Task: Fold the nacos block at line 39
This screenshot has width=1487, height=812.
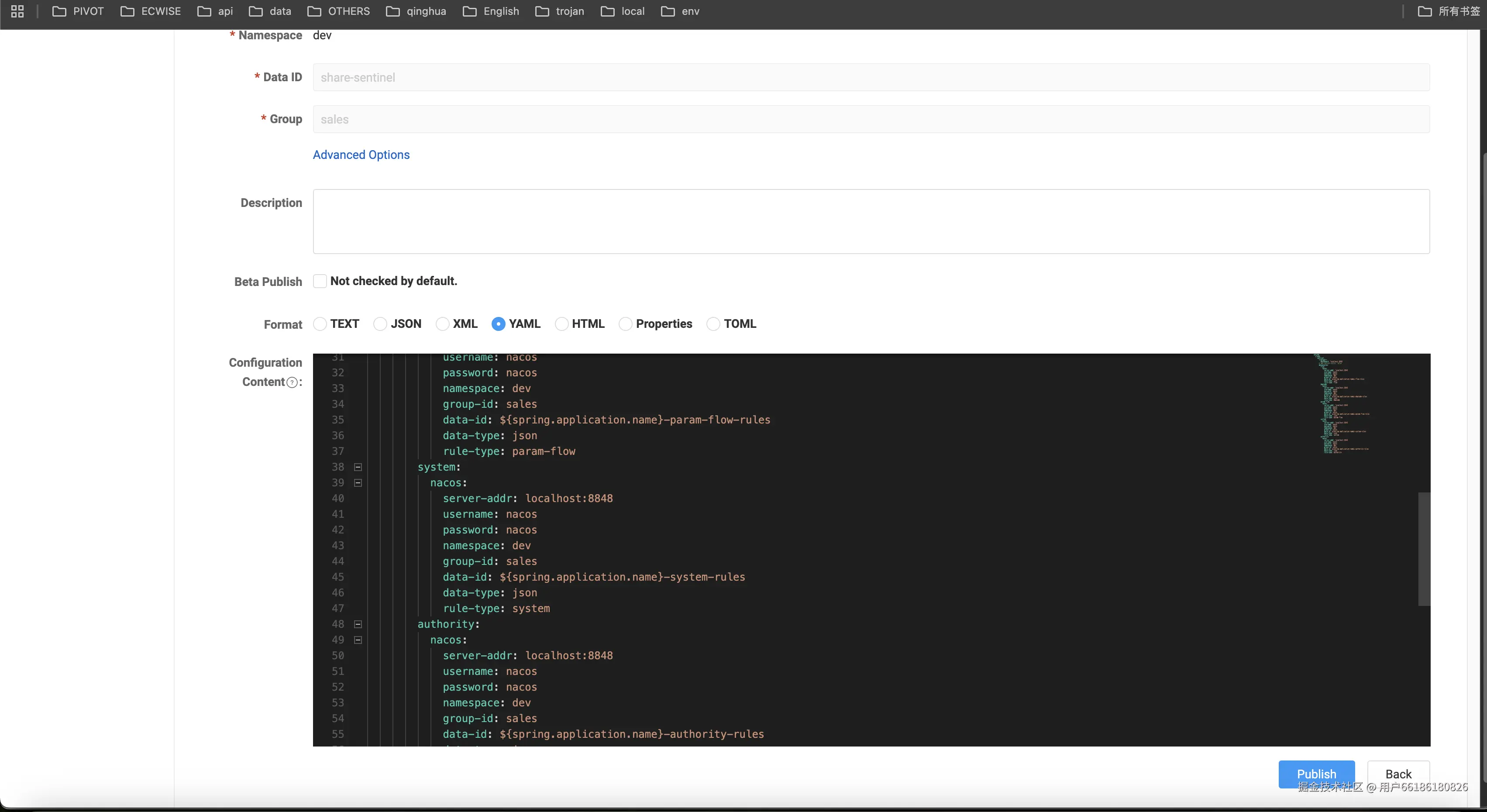Action: tap(358, 483)
